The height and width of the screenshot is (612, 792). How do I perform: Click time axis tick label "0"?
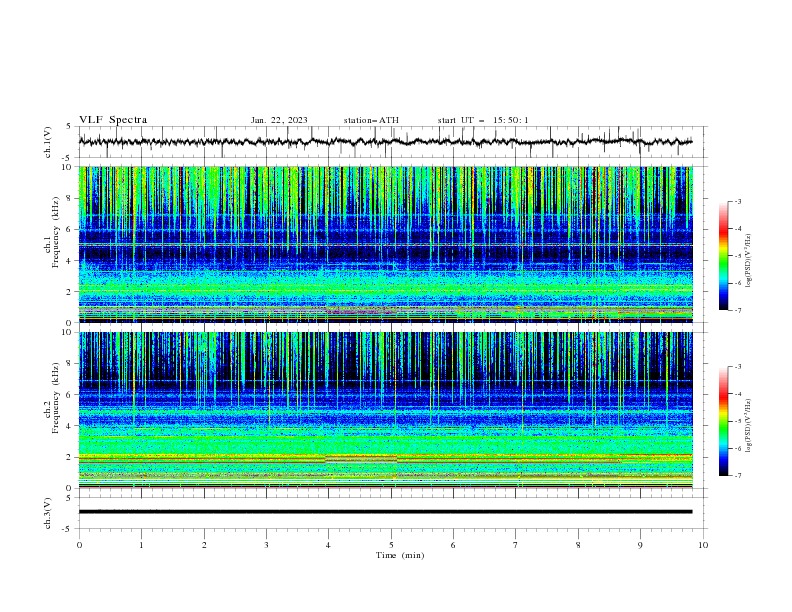(x=79, y=545)
